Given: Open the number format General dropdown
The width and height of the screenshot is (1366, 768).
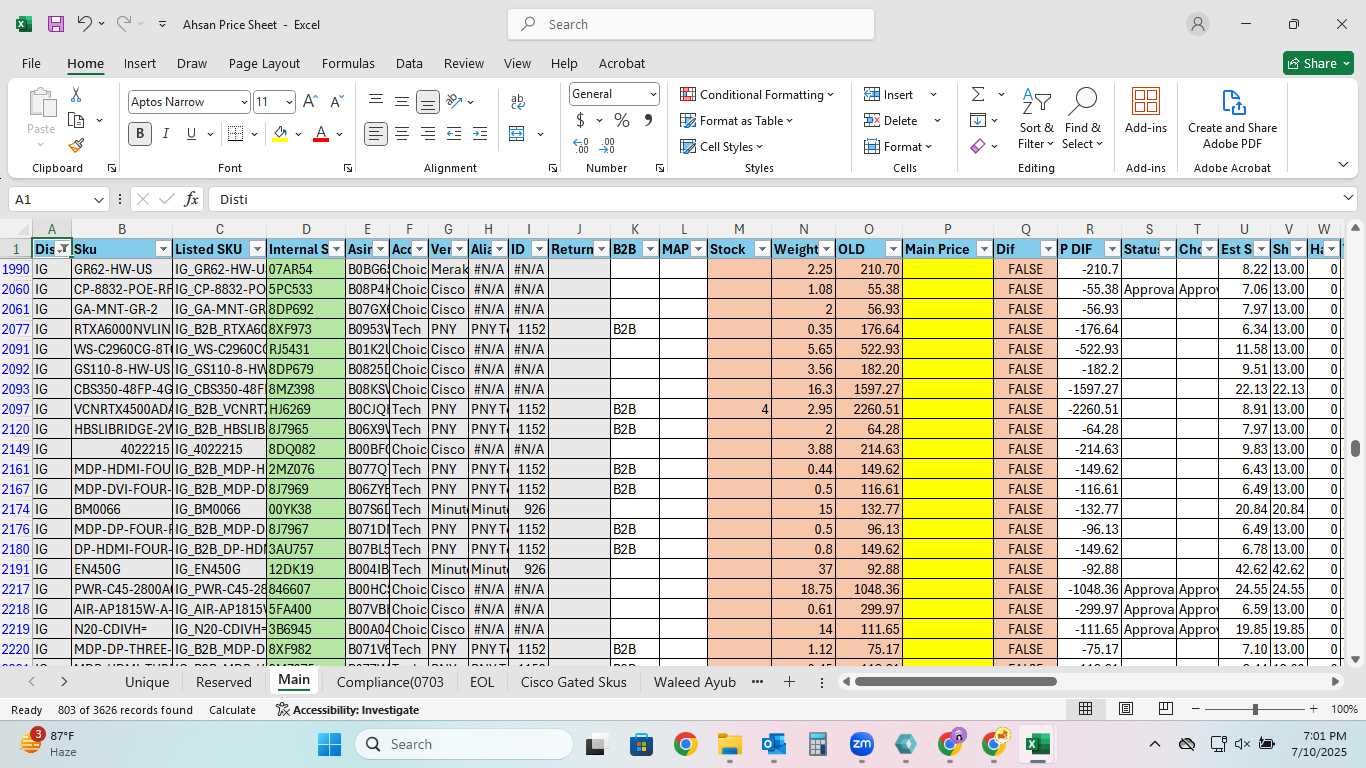Looking at the screenshot, I should tap(653, 94).
